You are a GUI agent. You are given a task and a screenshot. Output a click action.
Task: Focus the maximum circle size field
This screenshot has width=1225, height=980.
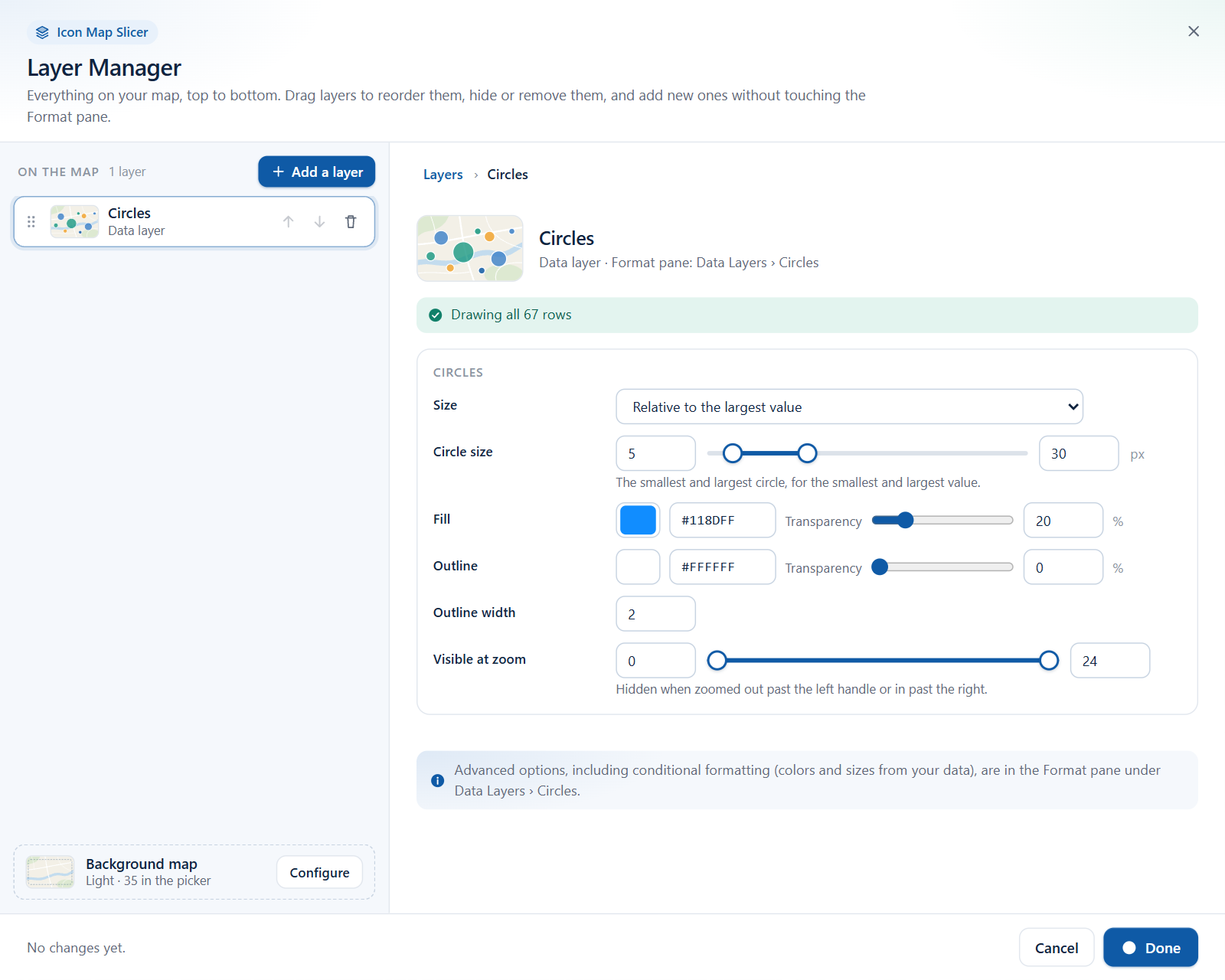1079,453
